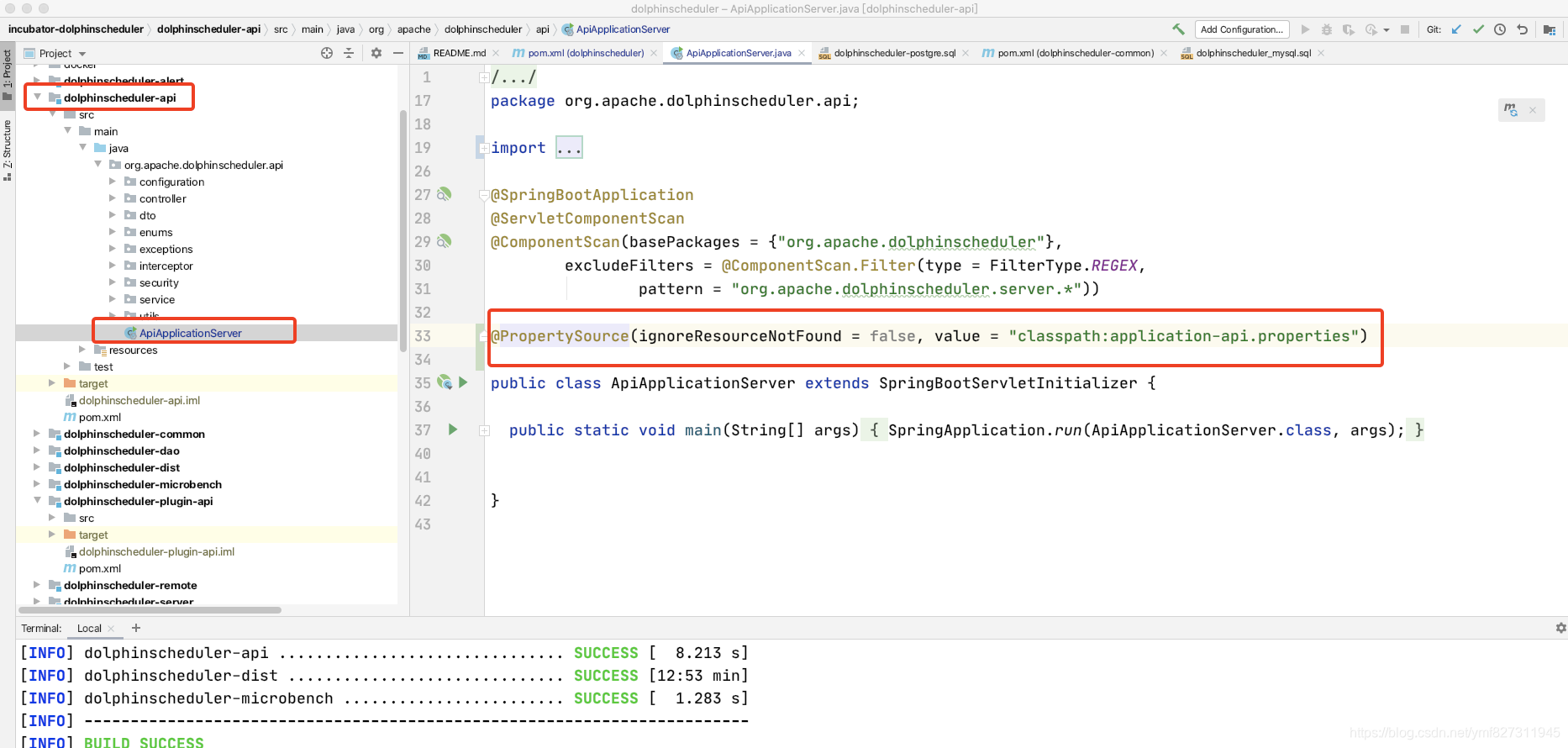The height and width of the screenshot is (748, 1568).
Task: Click Maven reload floating icon
Action: tap(1512, 110)
